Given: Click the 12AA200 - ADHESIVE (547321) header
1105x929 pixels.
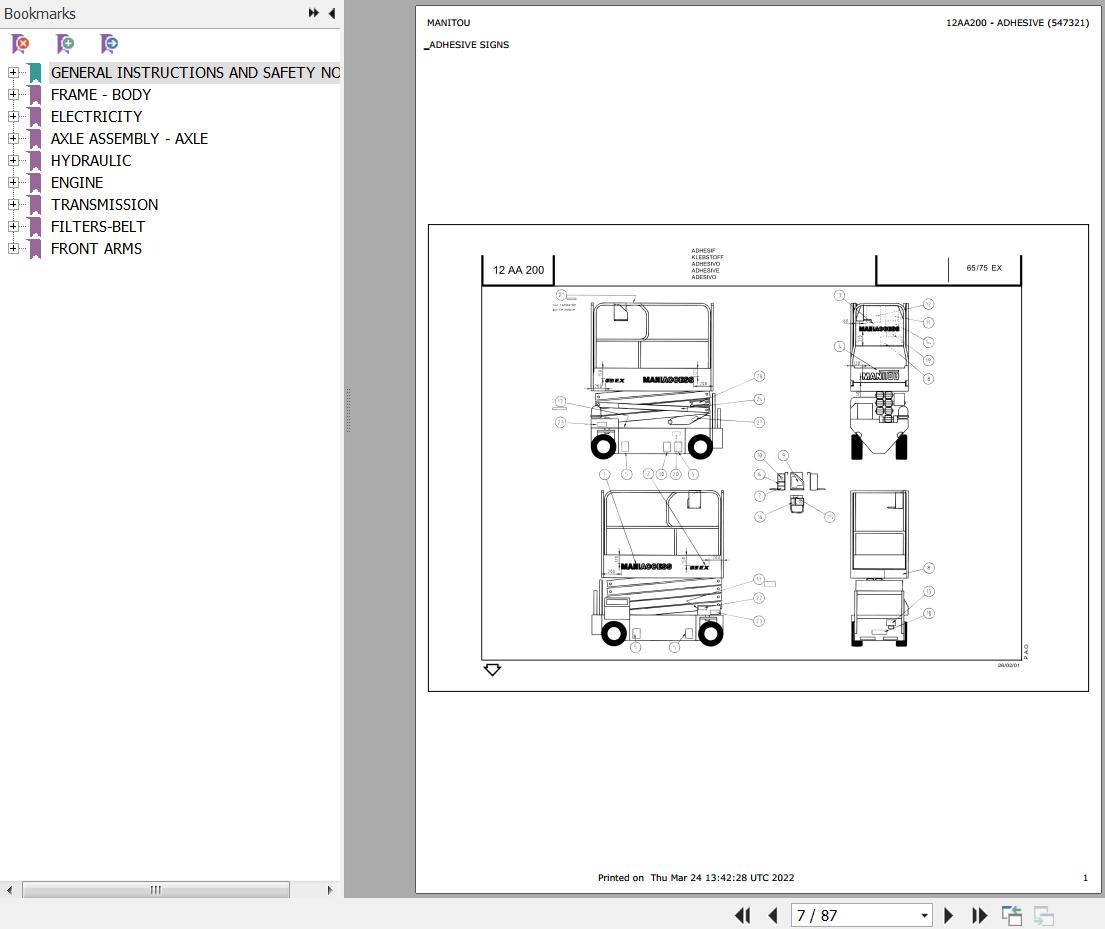Looking at the screenshot, I should [1017, 23].
